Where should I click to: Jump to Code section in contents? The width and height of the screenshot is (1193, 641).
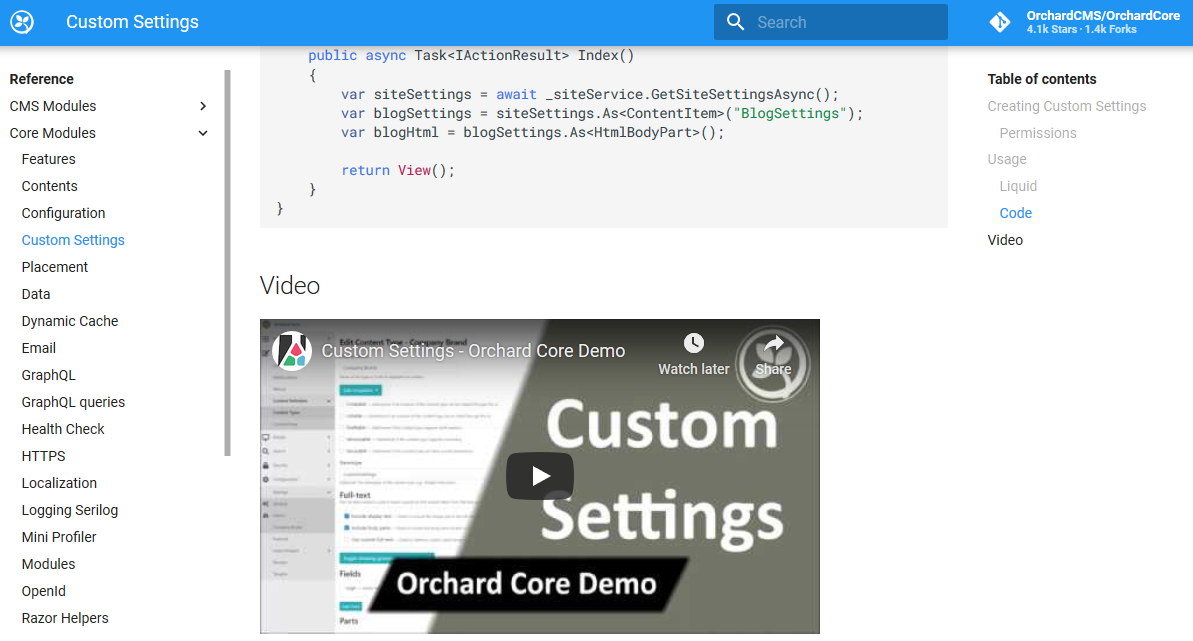[1016, 213]
